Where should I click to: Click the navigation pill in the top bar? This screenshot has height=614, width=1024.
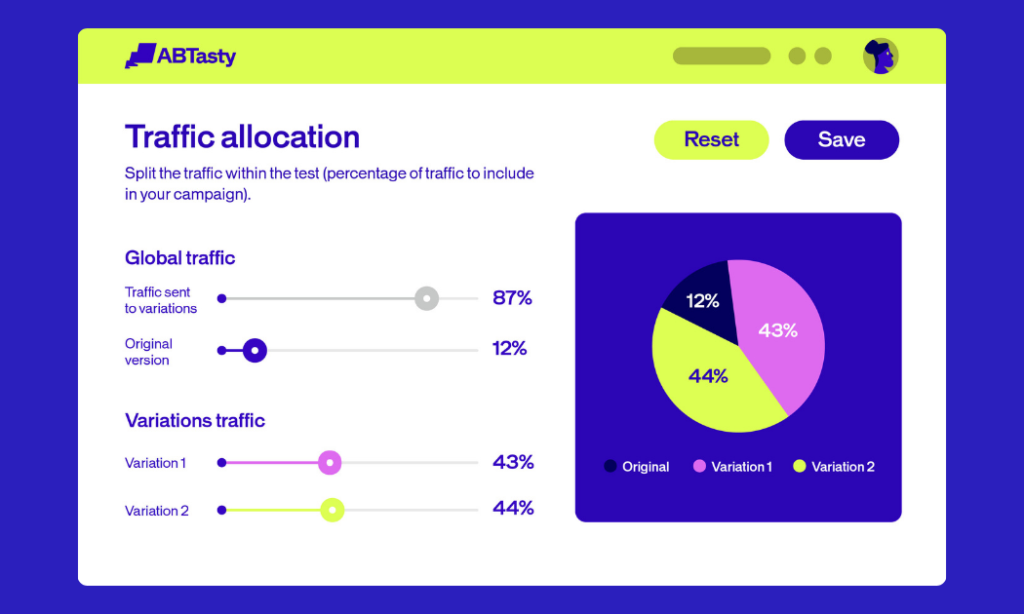721,56
